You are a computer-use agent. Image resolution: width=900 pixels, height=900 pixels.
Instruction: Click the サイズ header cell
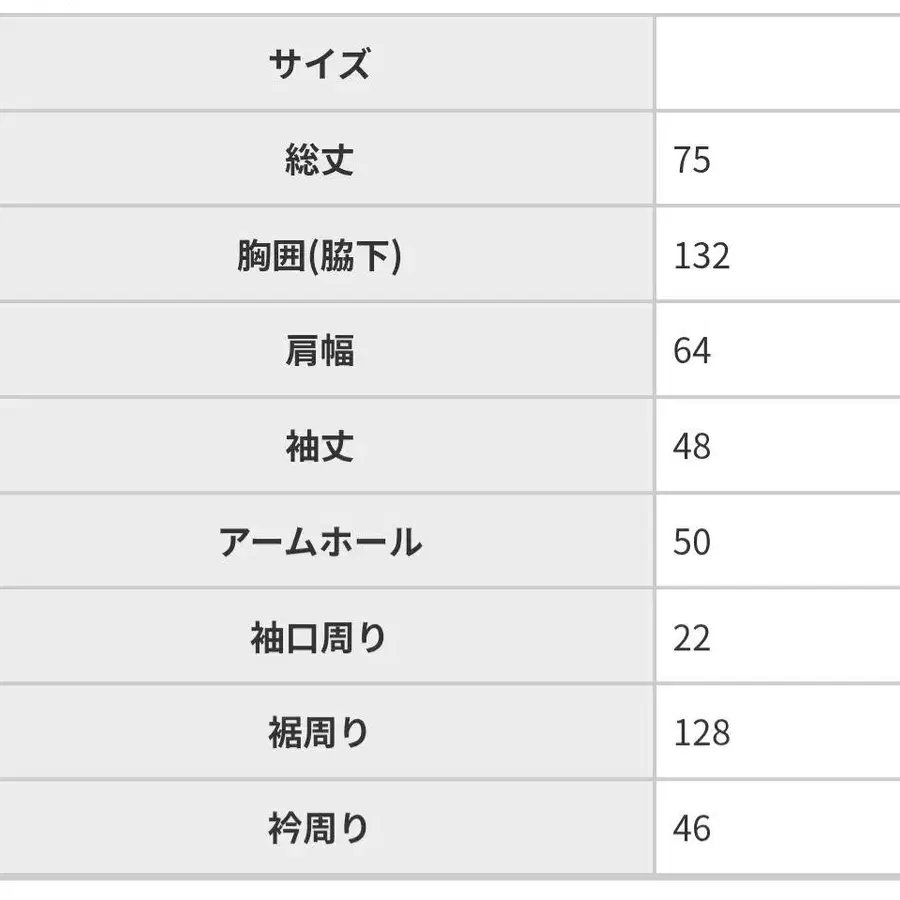pos(319,65)
